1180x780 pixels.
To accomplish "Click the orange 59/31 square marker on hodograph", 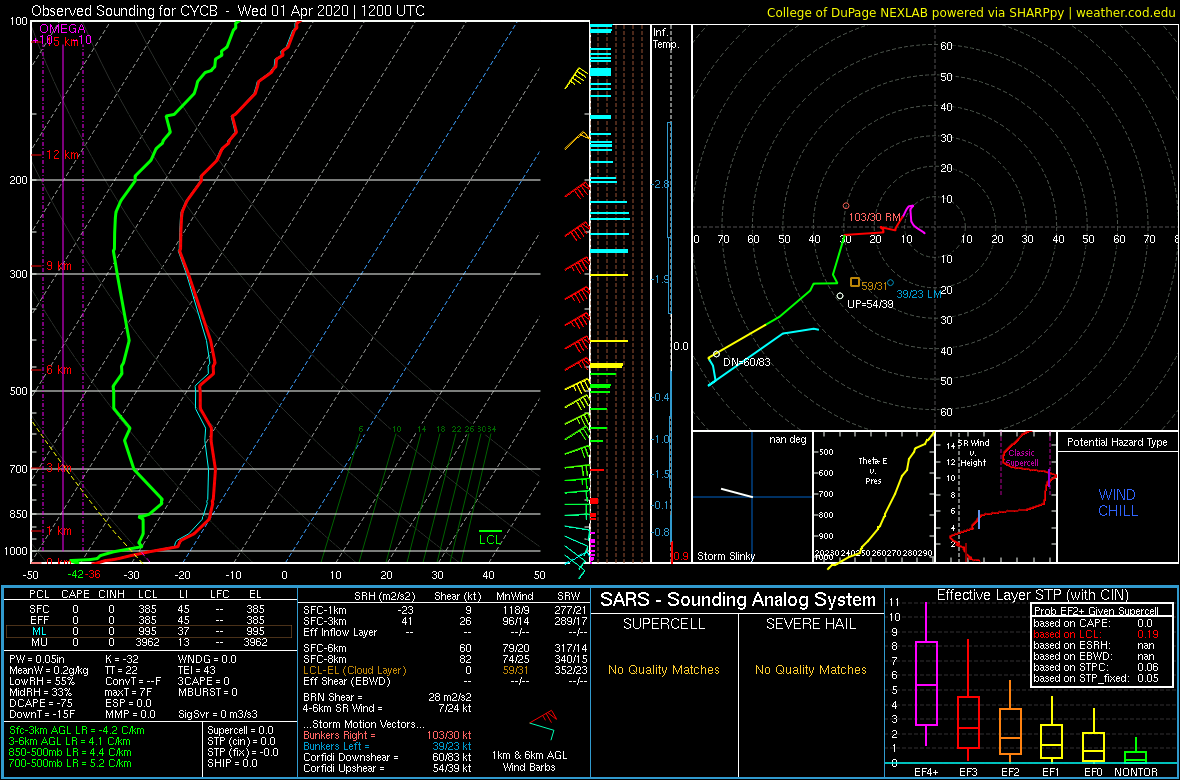I will tap(854, 282).
